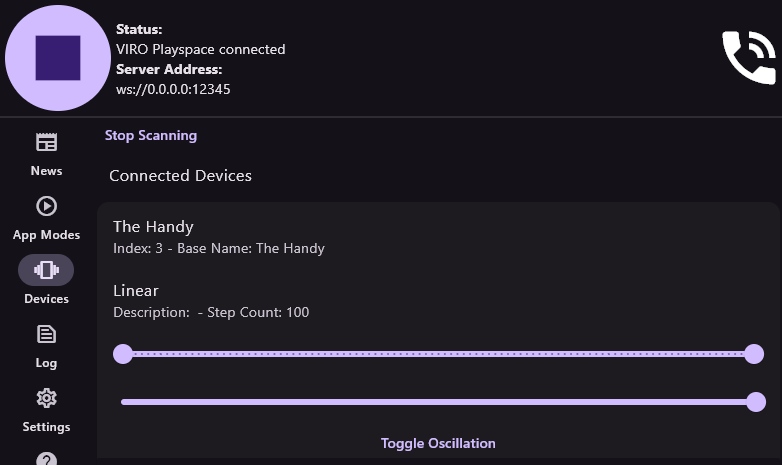This screenshot has height=465, width=782.
Task: Click right handle of dotted range slider
Action: point(754,353)
